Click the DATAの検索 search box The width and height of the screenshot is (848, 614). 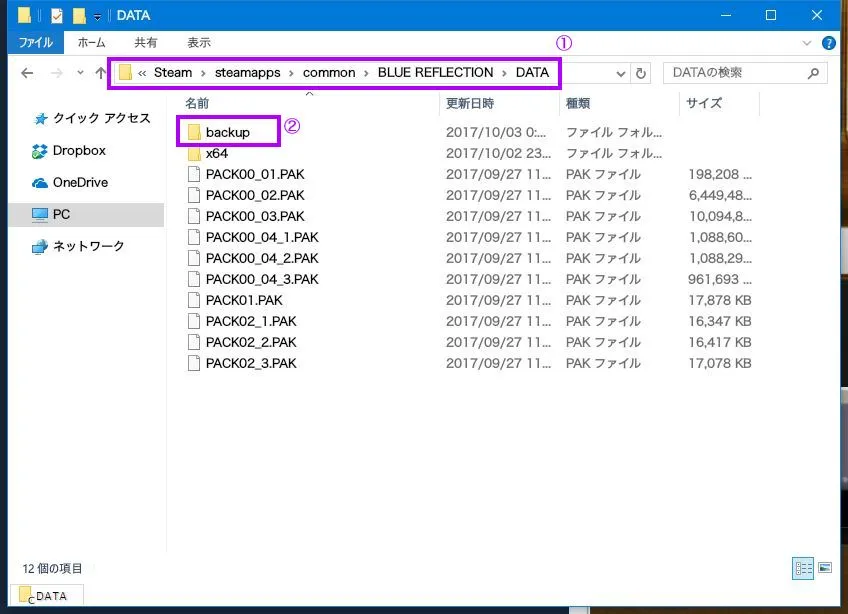(745, 73)
